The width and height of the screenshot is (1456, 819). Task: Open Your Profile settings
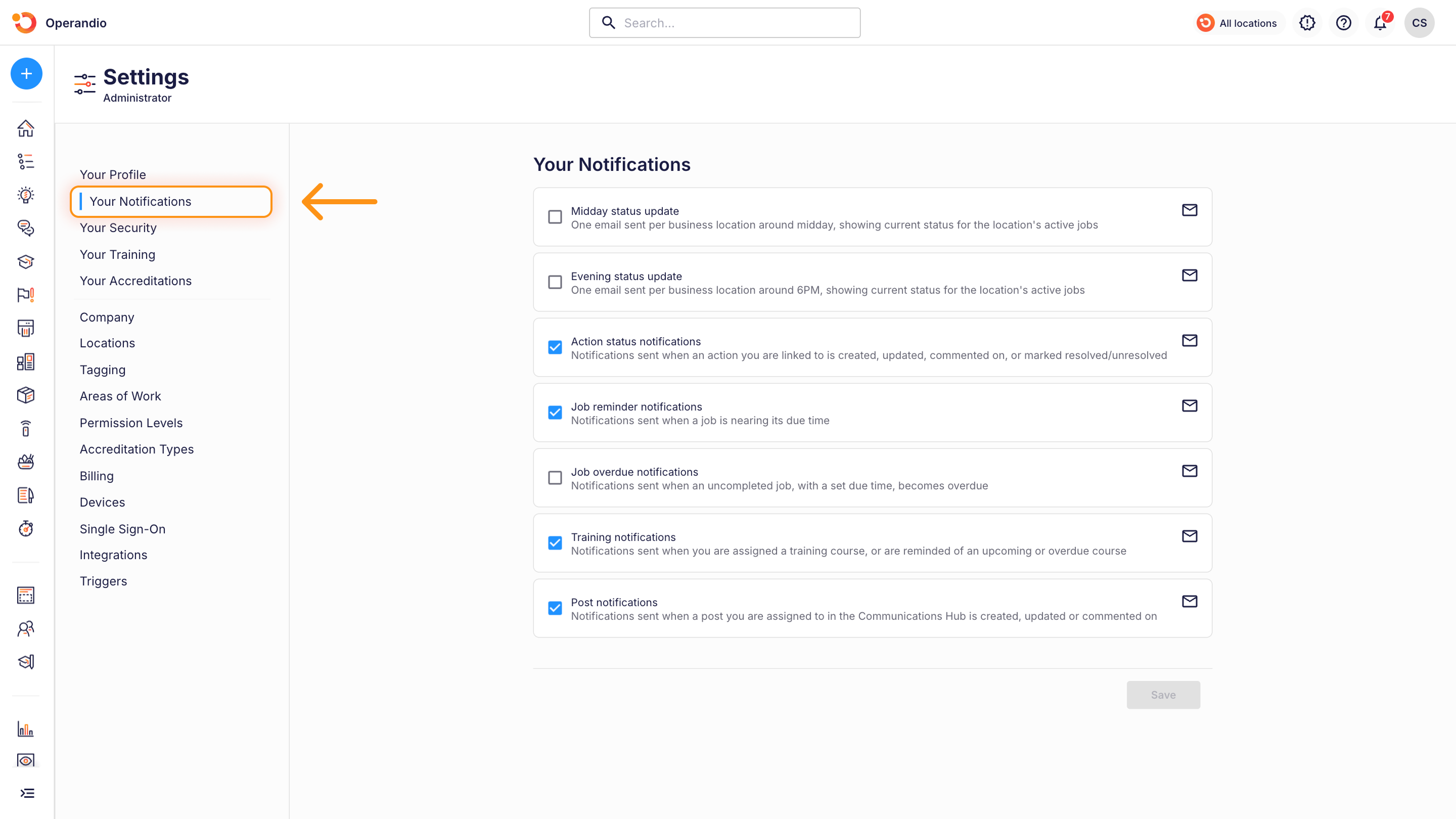pyautogui.click(x=112, y=174)
